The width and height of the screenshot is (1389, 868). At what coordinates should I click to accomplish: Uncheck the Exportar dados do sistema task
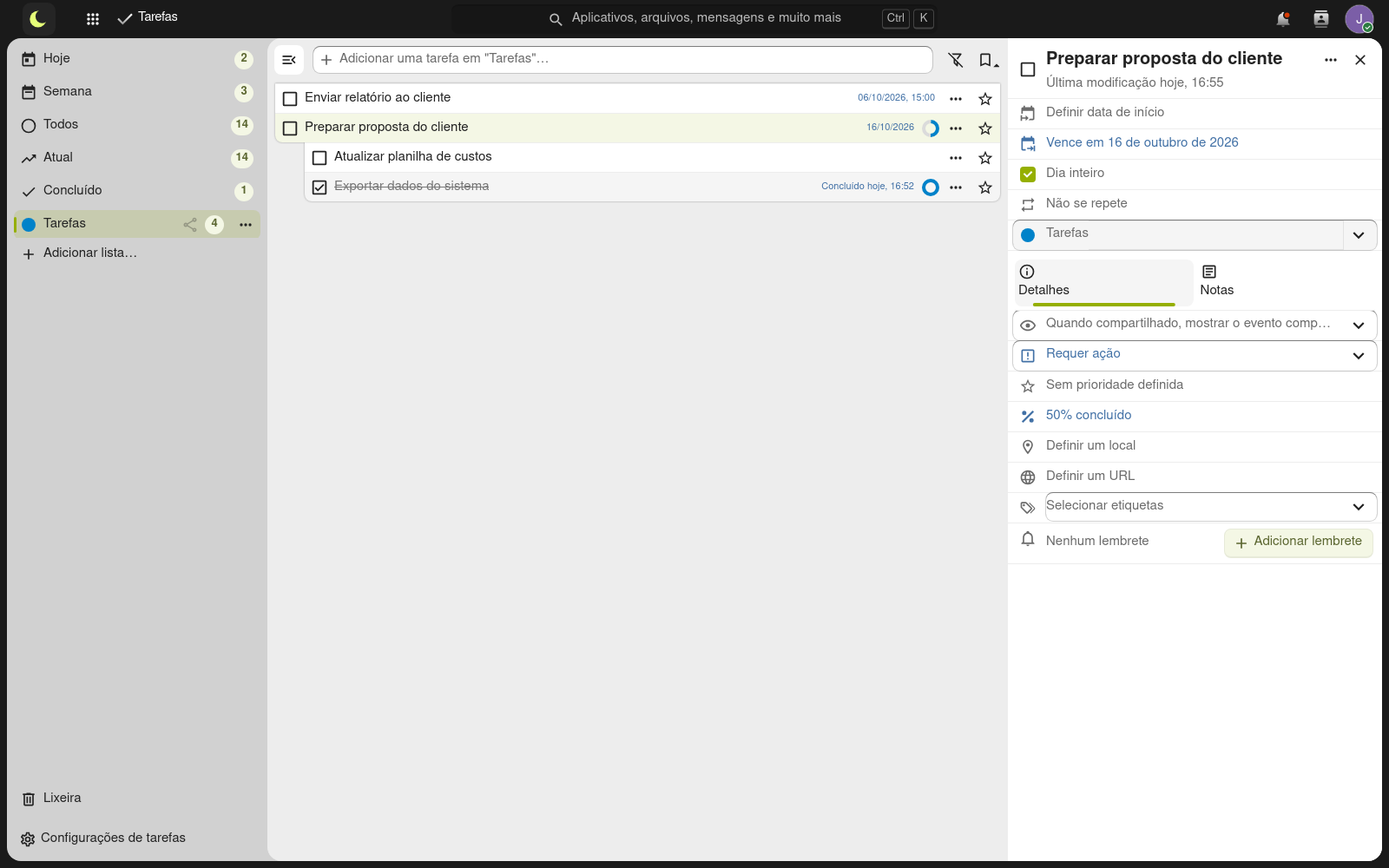coord(319,187)
